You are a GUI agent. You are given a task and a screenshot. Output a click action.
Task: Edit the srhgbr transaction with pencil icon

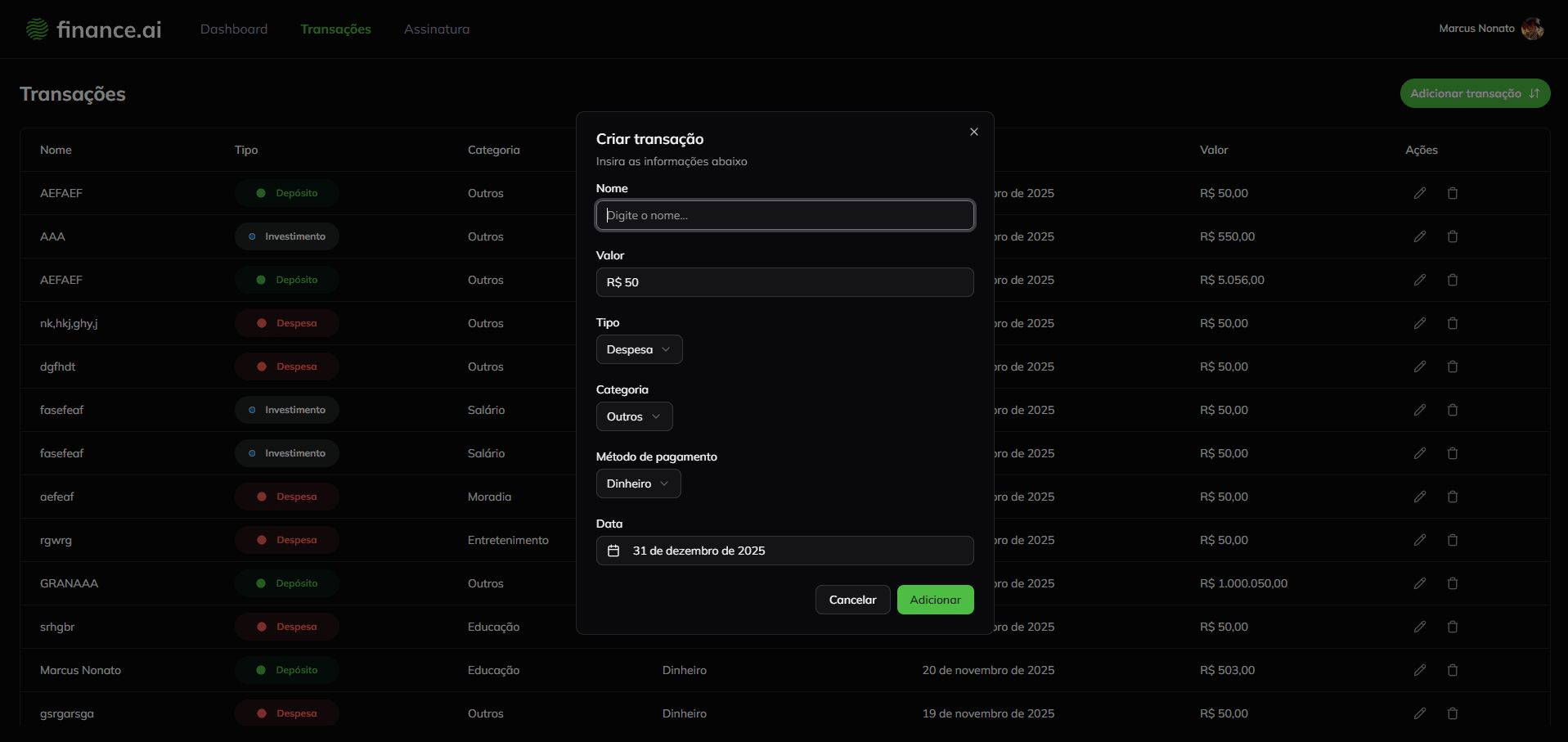(x=1420, y=627)
